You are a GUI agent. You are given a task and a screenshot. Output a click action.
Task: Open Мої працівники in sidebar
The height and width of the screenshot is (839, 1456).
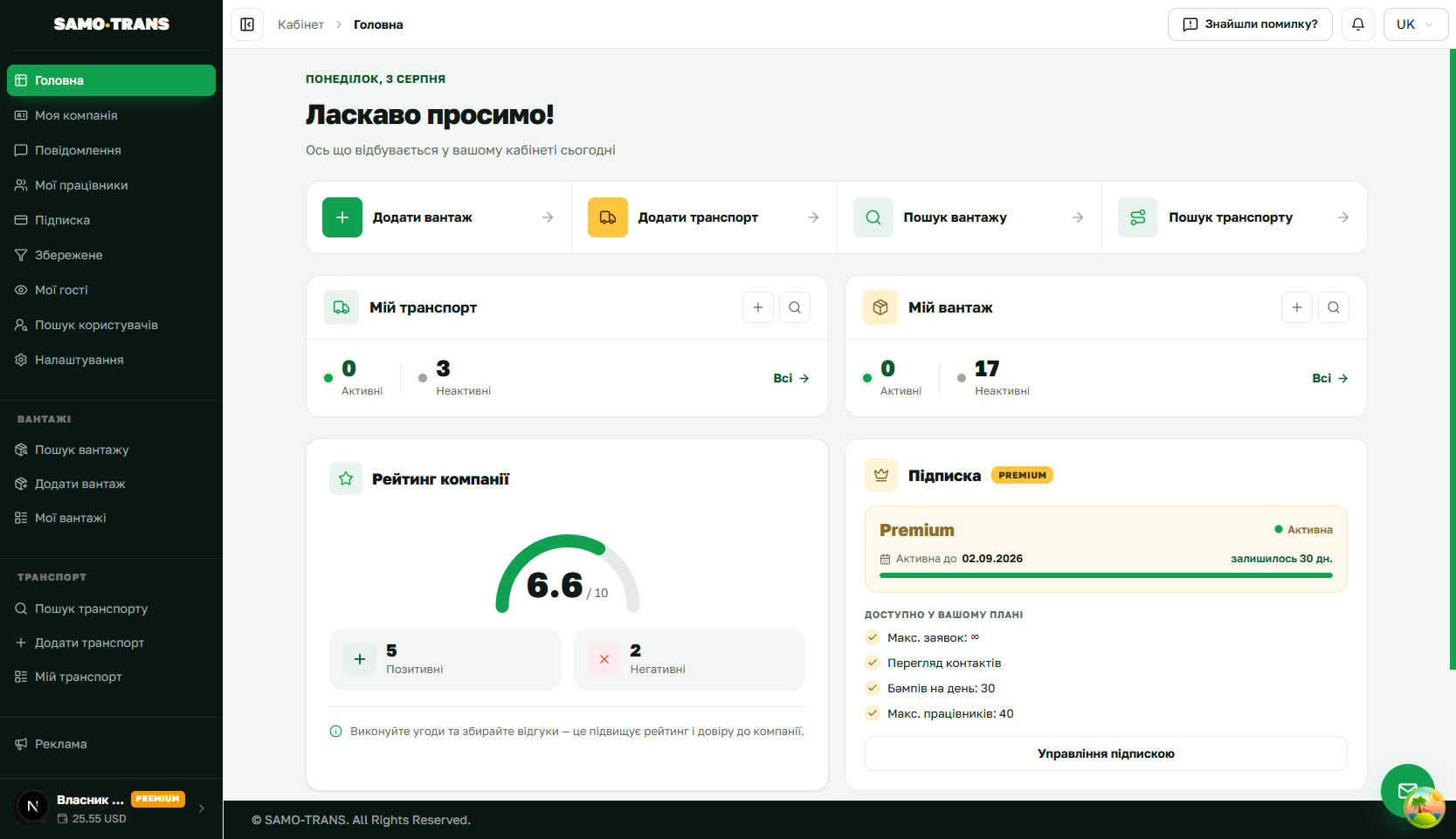(111, 185)
